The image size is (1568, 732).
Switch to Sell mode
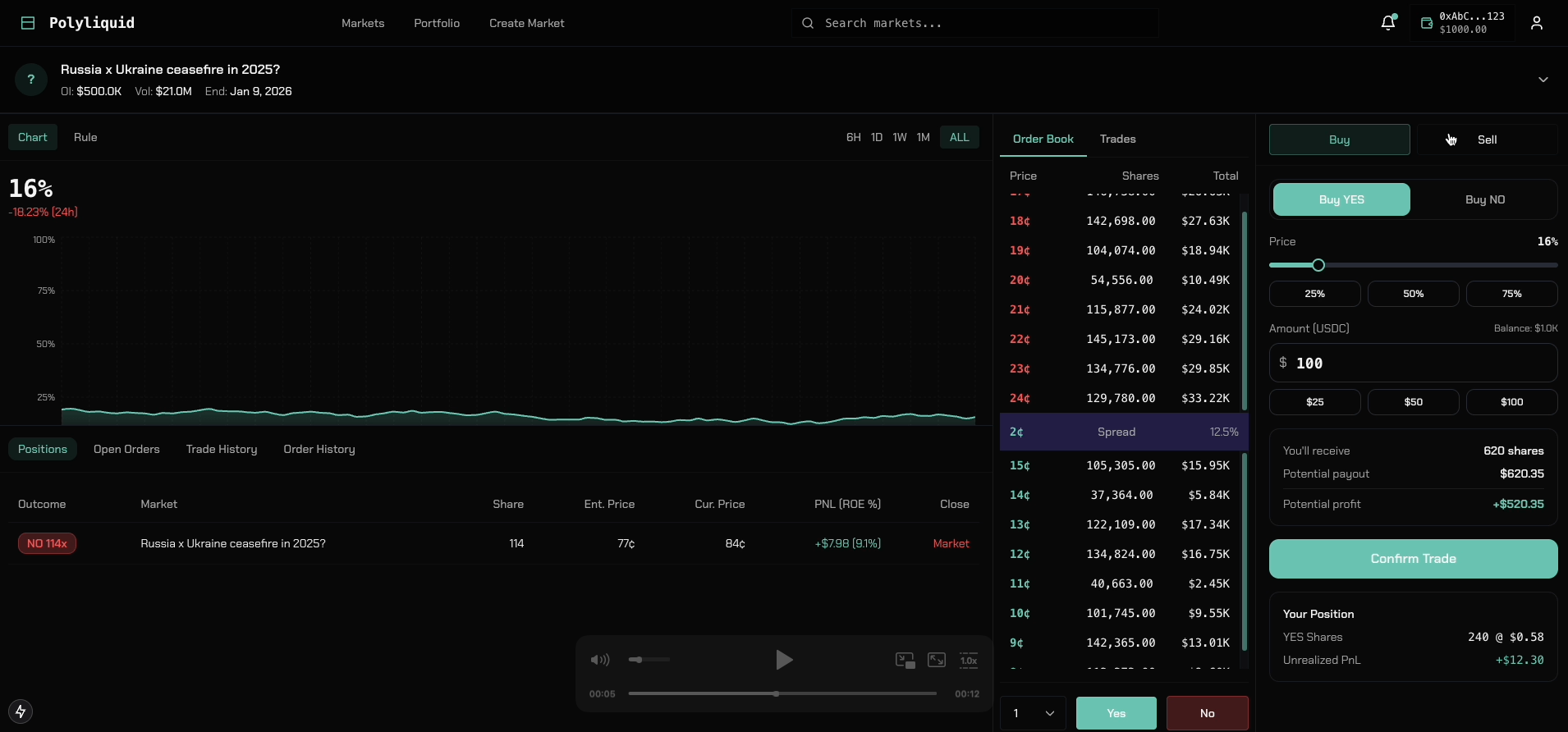1487,140
